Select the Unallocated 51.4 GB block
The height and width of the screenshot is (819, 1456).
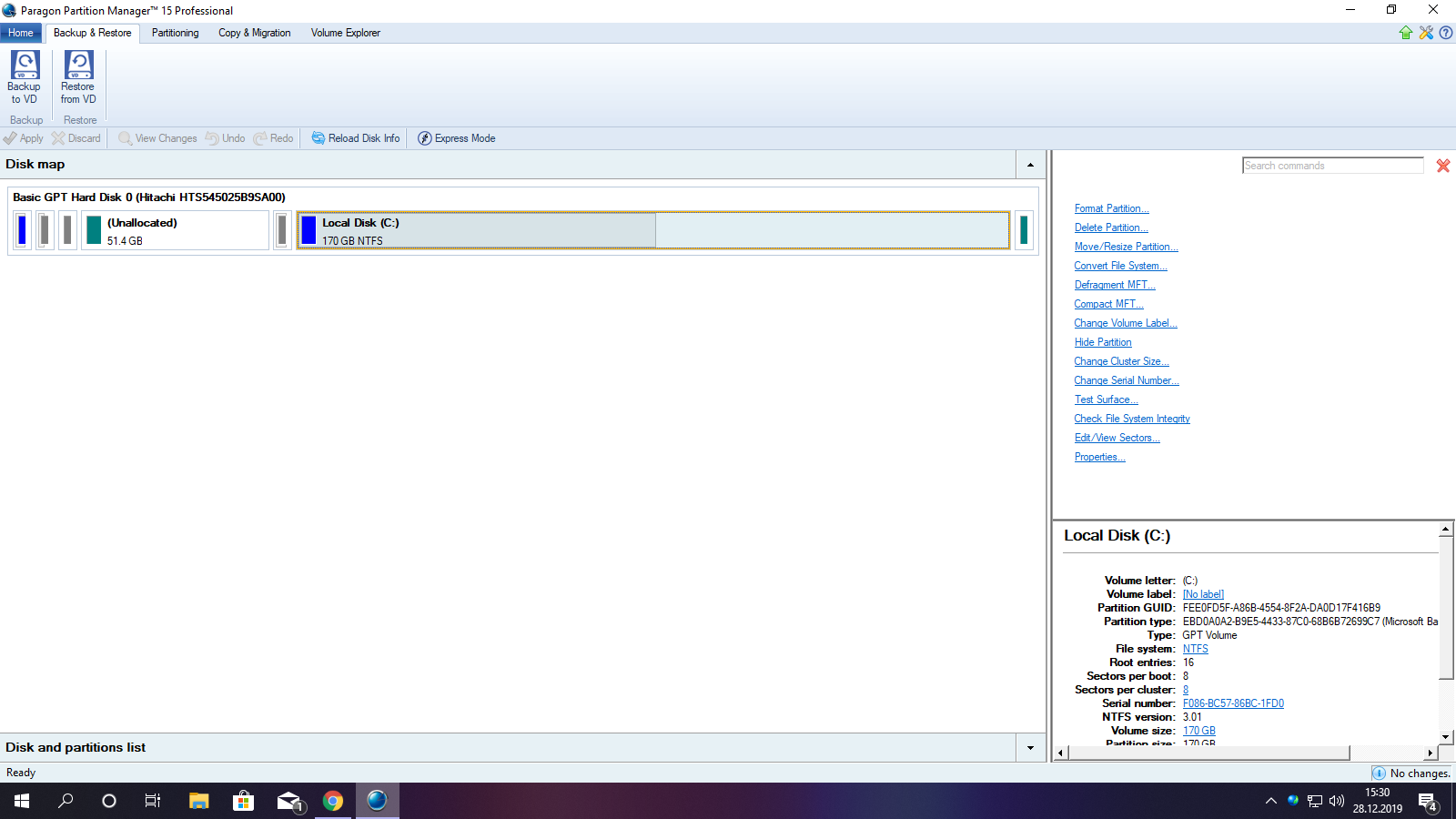175,230
